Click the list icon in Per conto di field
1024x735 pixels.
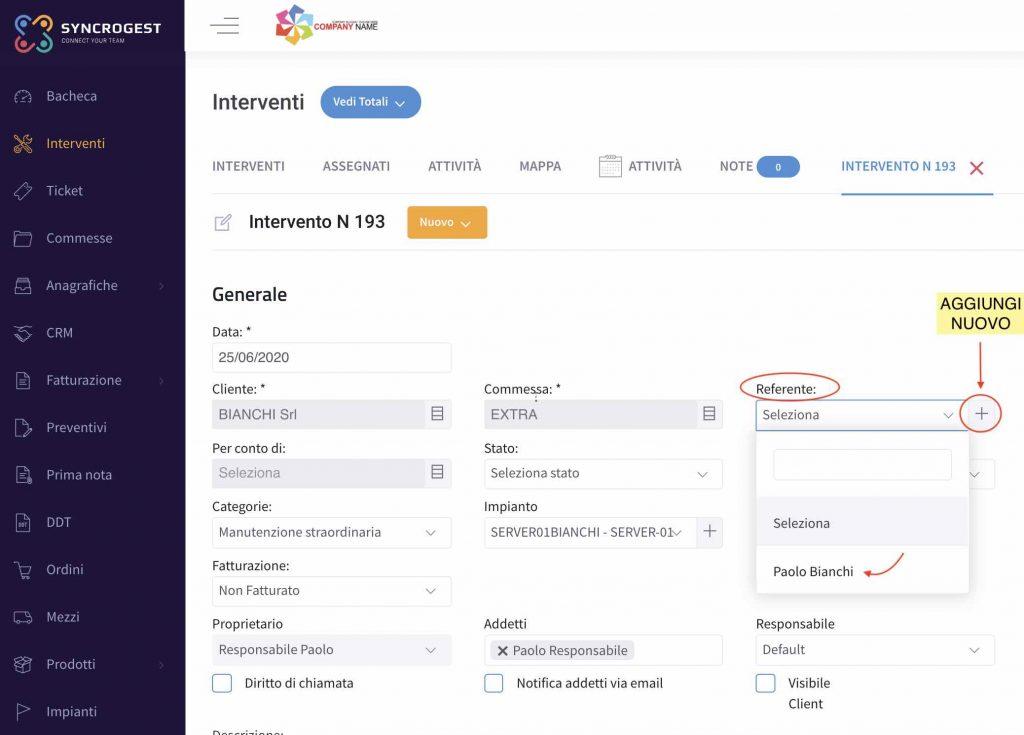pos(438,472)
